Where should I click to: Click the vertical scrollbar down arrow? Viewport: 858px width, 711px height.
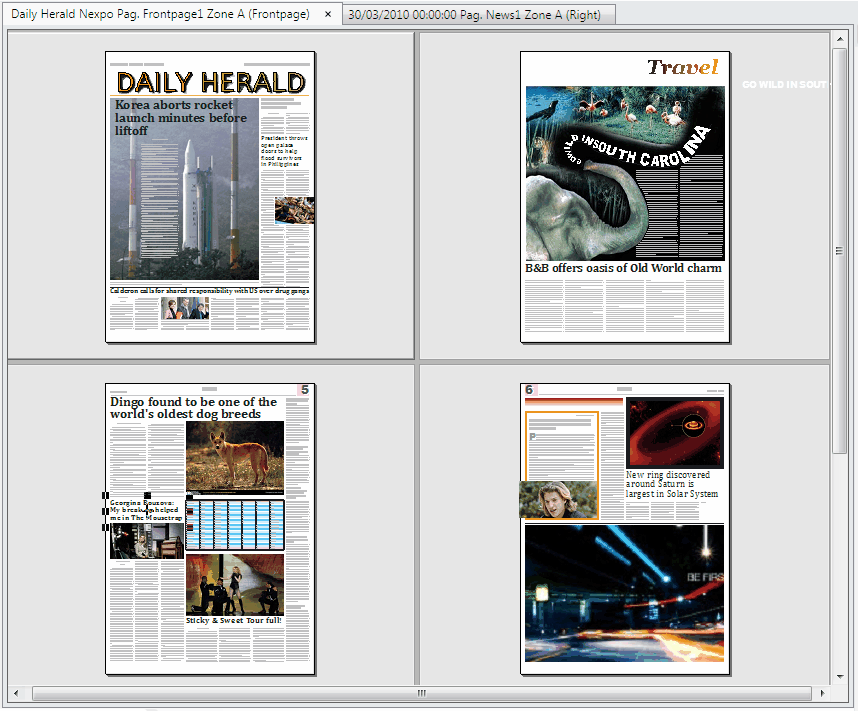click(840, 677)
